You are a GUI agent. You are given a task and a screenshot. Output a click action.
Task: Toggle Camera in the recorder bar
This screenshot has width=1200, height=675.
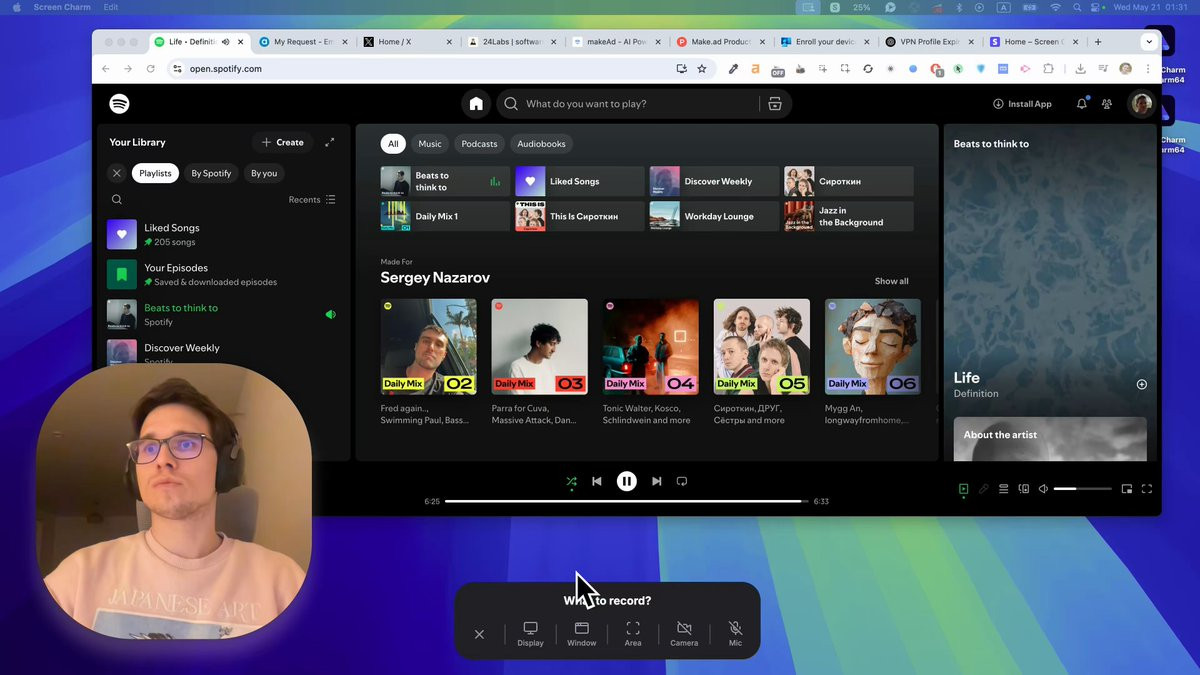click(x=684, y=634)
